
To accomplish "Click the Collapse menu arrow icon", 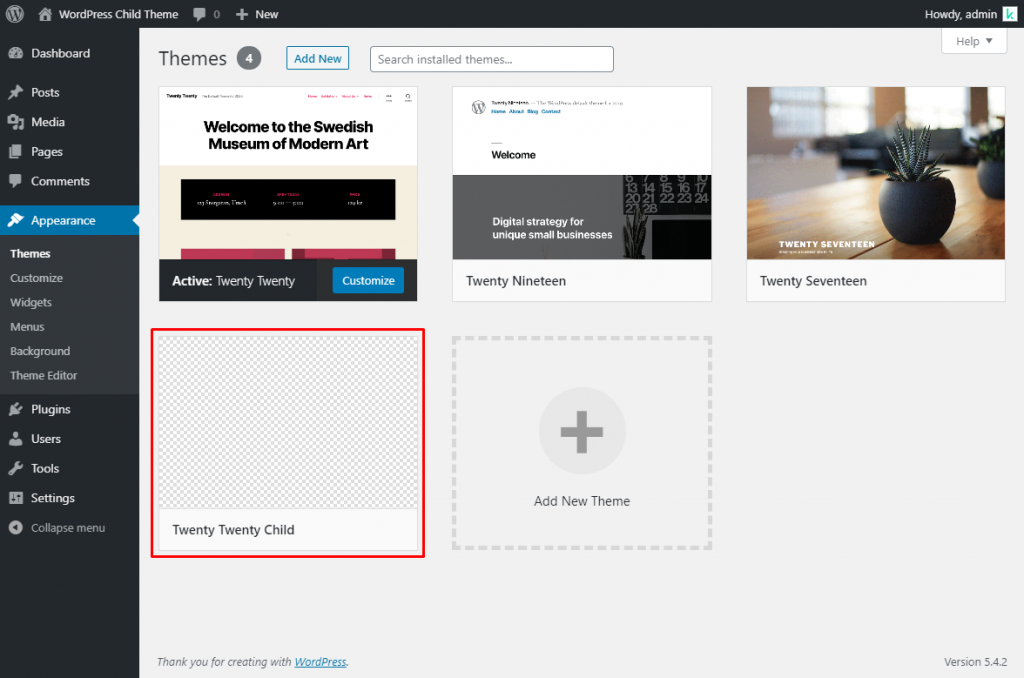I will pyautogui.click(x=16, y=528).
